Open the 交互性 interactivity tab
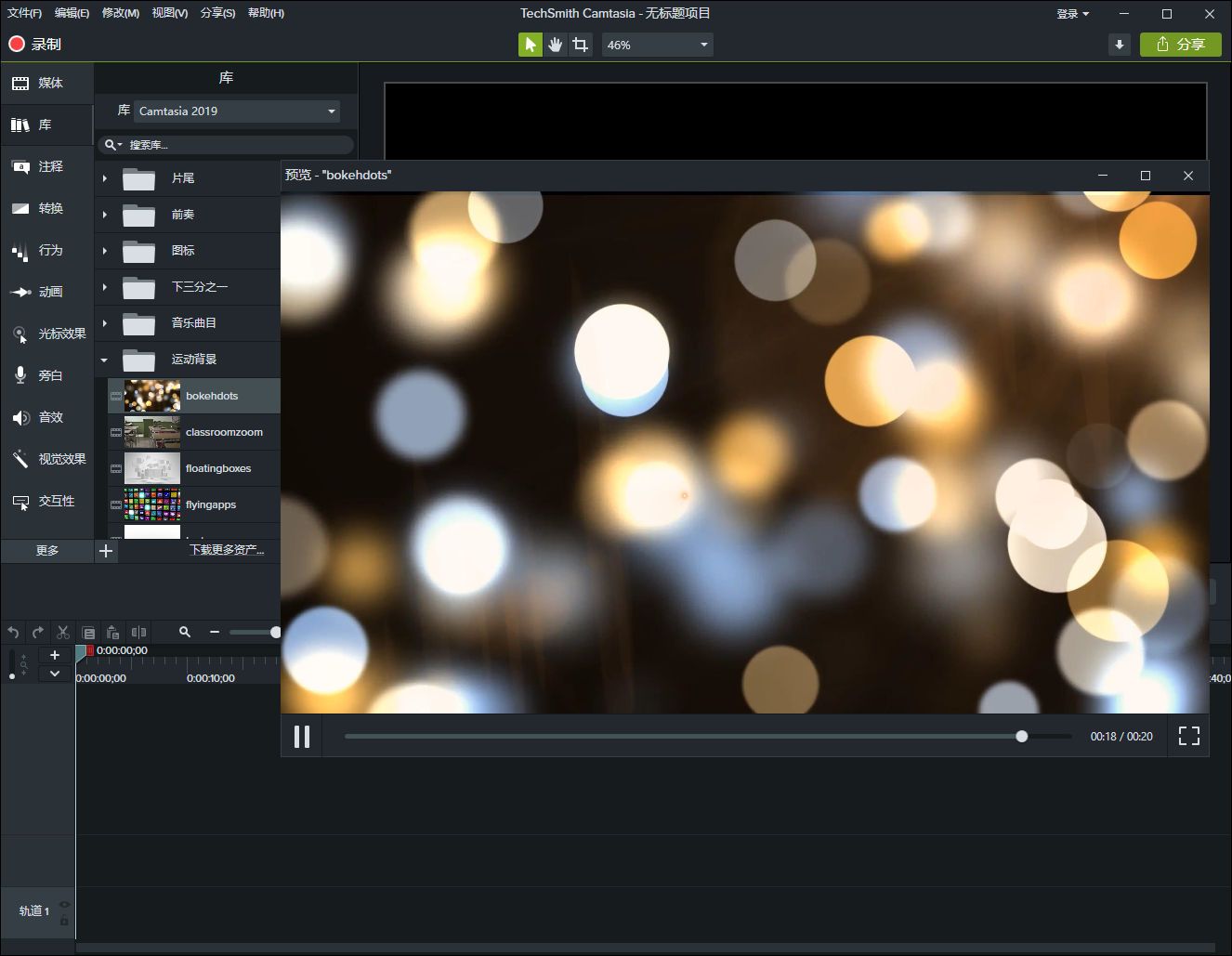This screenshot has width=1232, height=956. (46, 501)
